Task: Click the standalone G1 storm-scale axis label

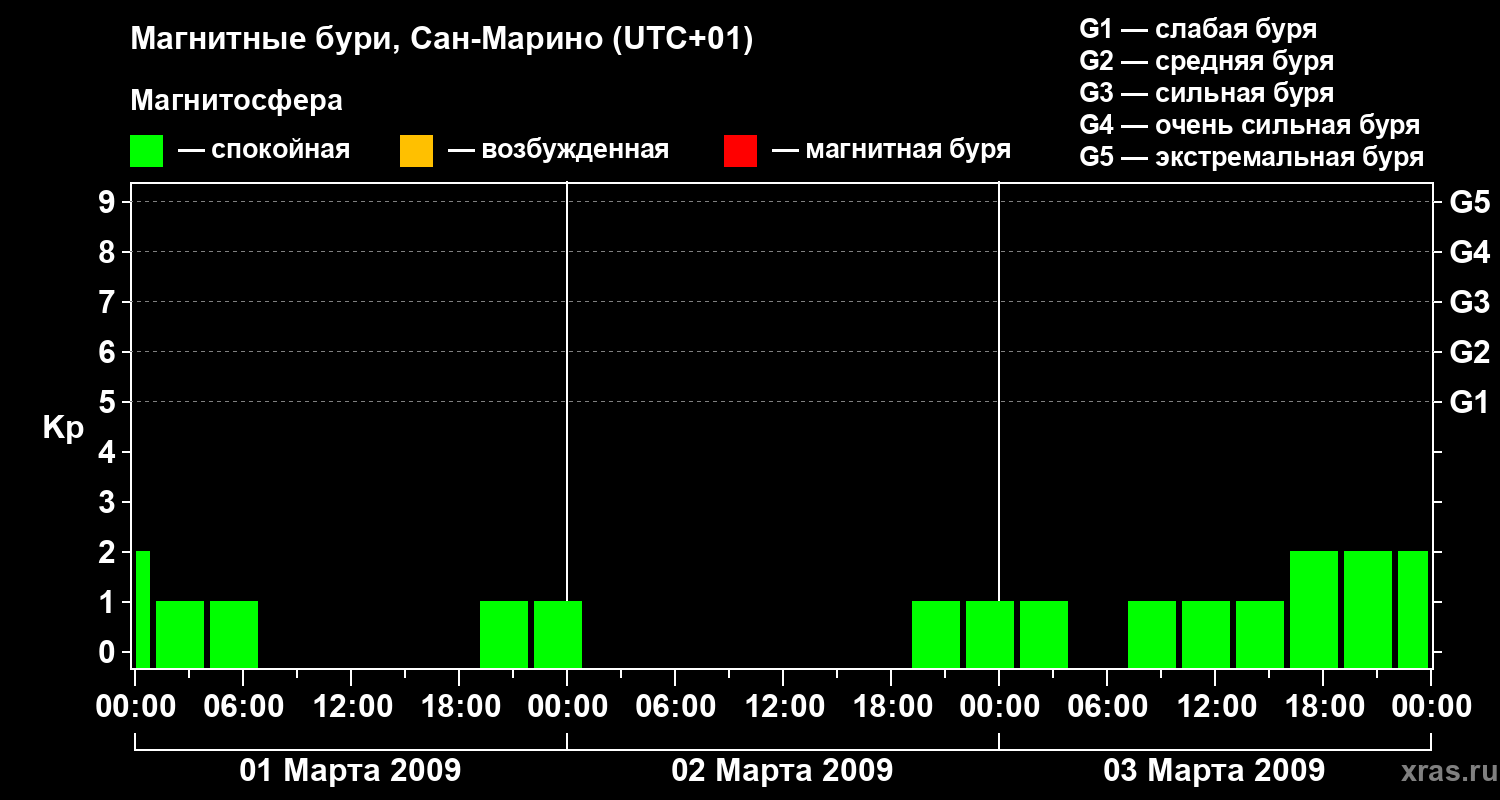Action: (x=1469, y=402)
